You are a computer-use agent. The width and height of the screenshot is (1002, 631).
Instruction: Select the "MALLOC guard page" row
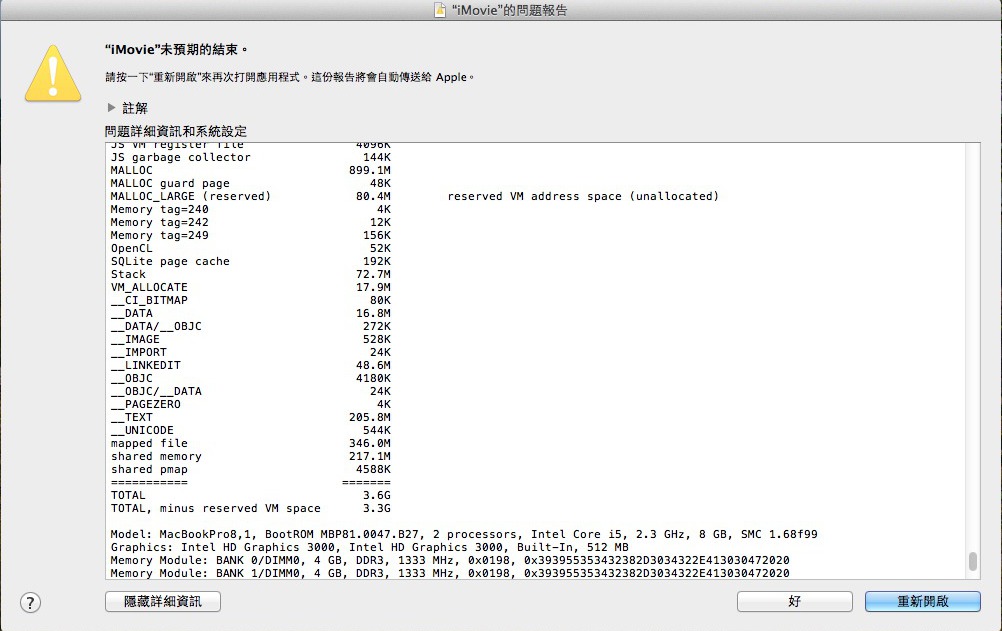250,183
